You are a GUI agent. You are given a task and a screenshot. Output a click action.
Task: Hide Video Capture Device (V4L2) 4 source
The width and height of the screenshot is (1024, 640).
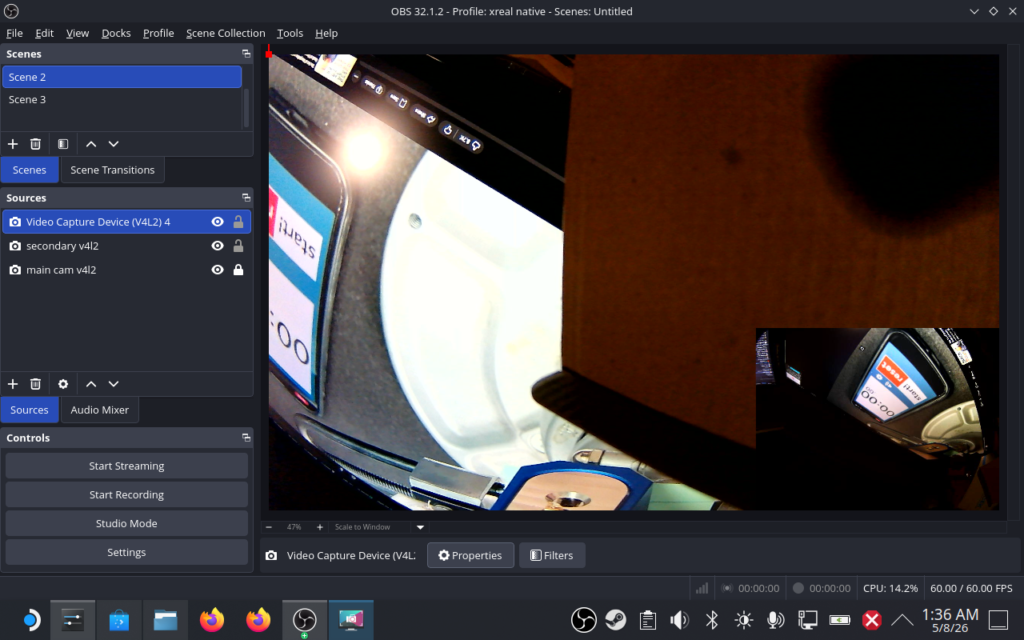[x=217, y=222]
